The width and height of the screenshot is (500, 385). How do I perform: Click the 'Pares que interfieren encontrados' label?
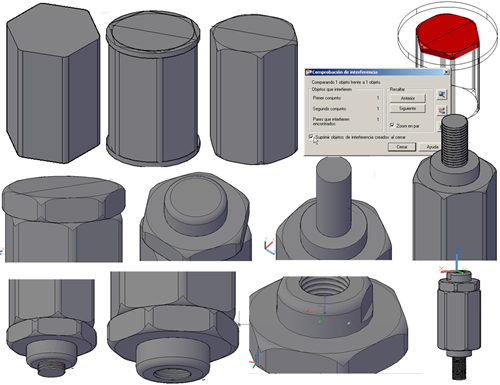click(331, 121)
